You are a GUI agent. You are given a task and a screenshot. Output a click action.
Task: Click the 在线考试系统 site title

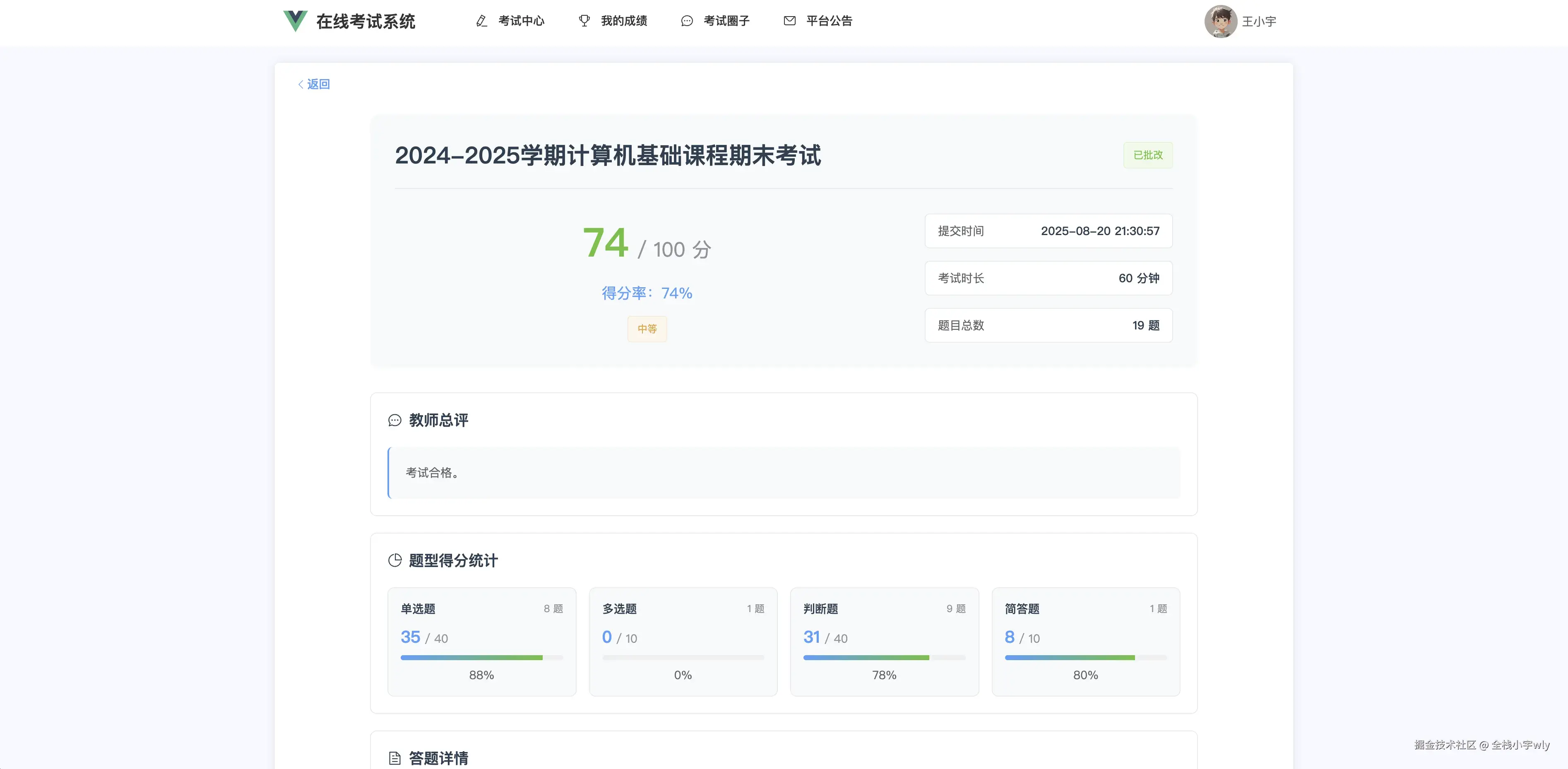365,21
